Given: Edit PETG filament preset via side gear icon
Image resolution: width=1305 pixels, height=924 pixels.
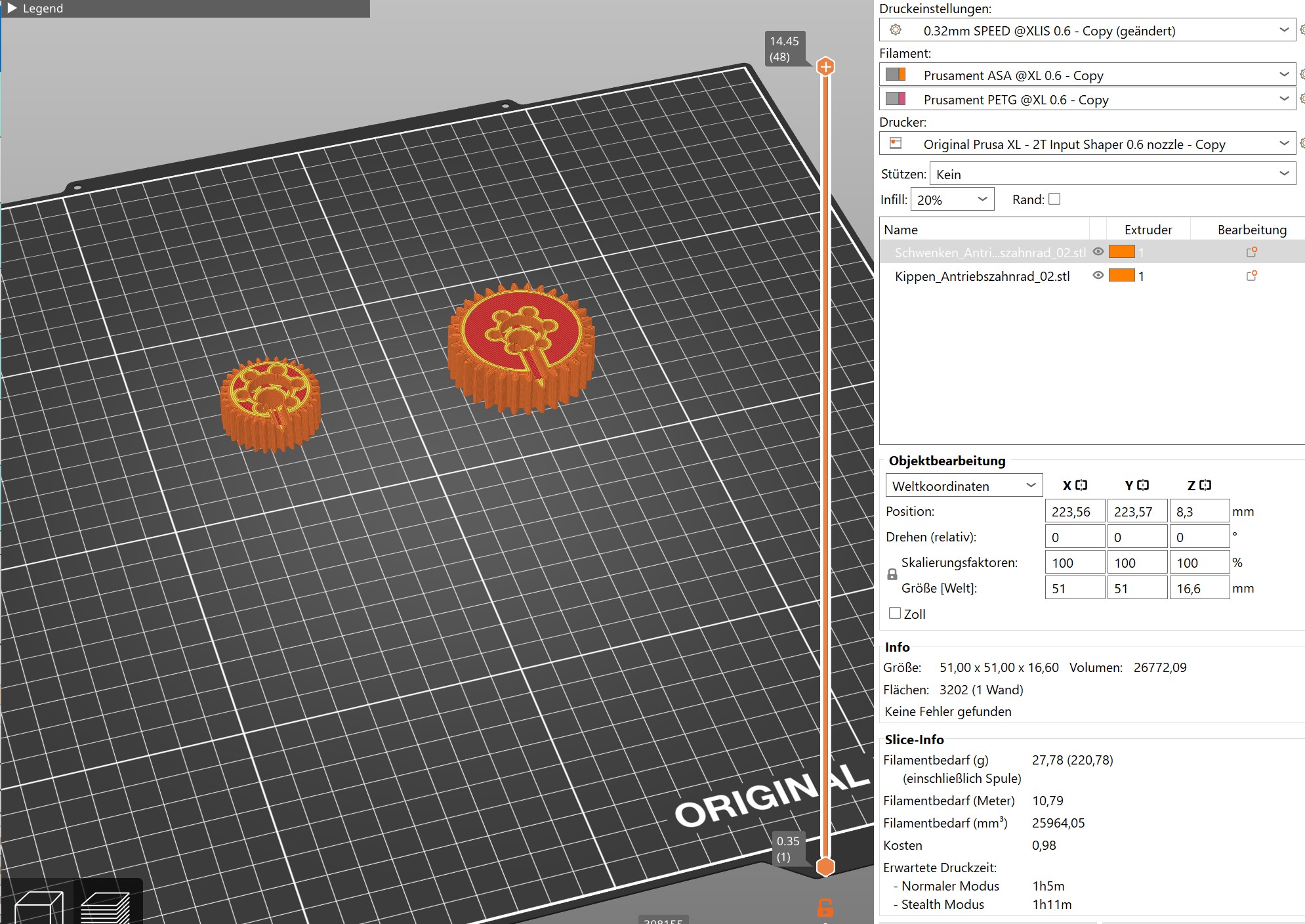Looking at the screenshot, I should tap(1302, 99).
